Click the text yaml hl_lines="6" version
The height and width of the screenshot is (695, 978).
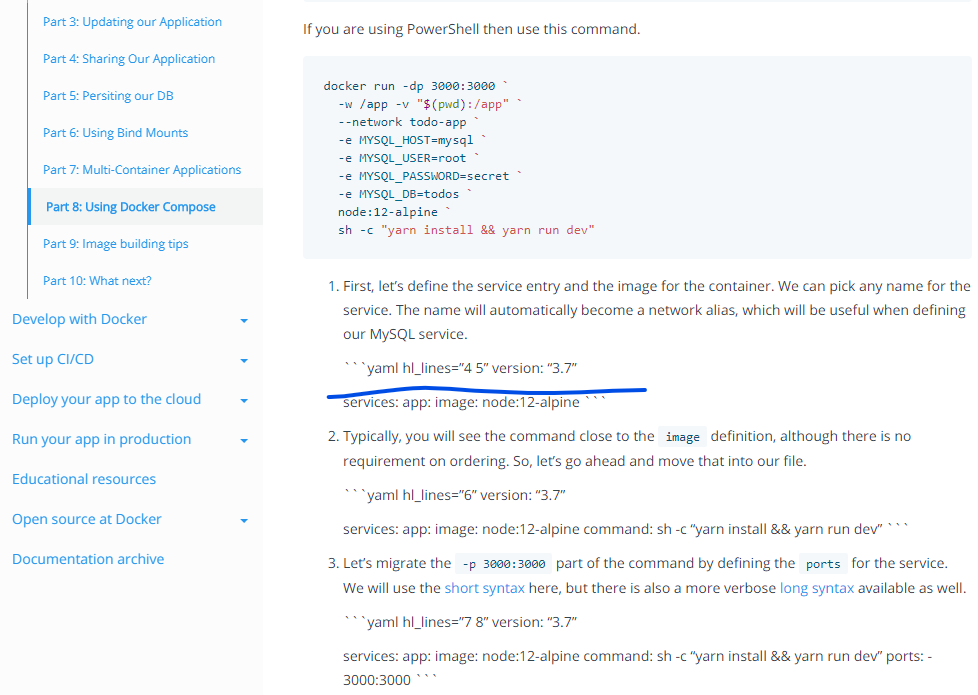coord(454,495)
